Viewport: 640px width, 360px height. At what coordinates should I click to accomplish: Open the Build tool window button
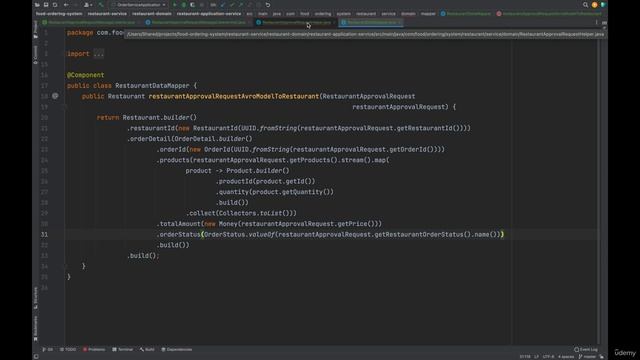(147, 349)
